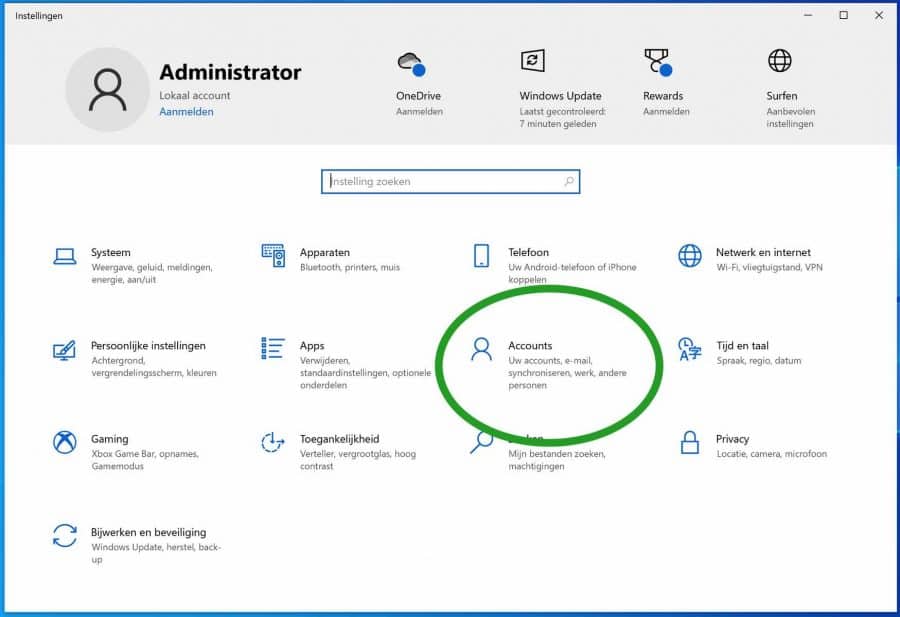Click 'Aanbevolen instellingen' under Surfen

click(x=791, y=118)
